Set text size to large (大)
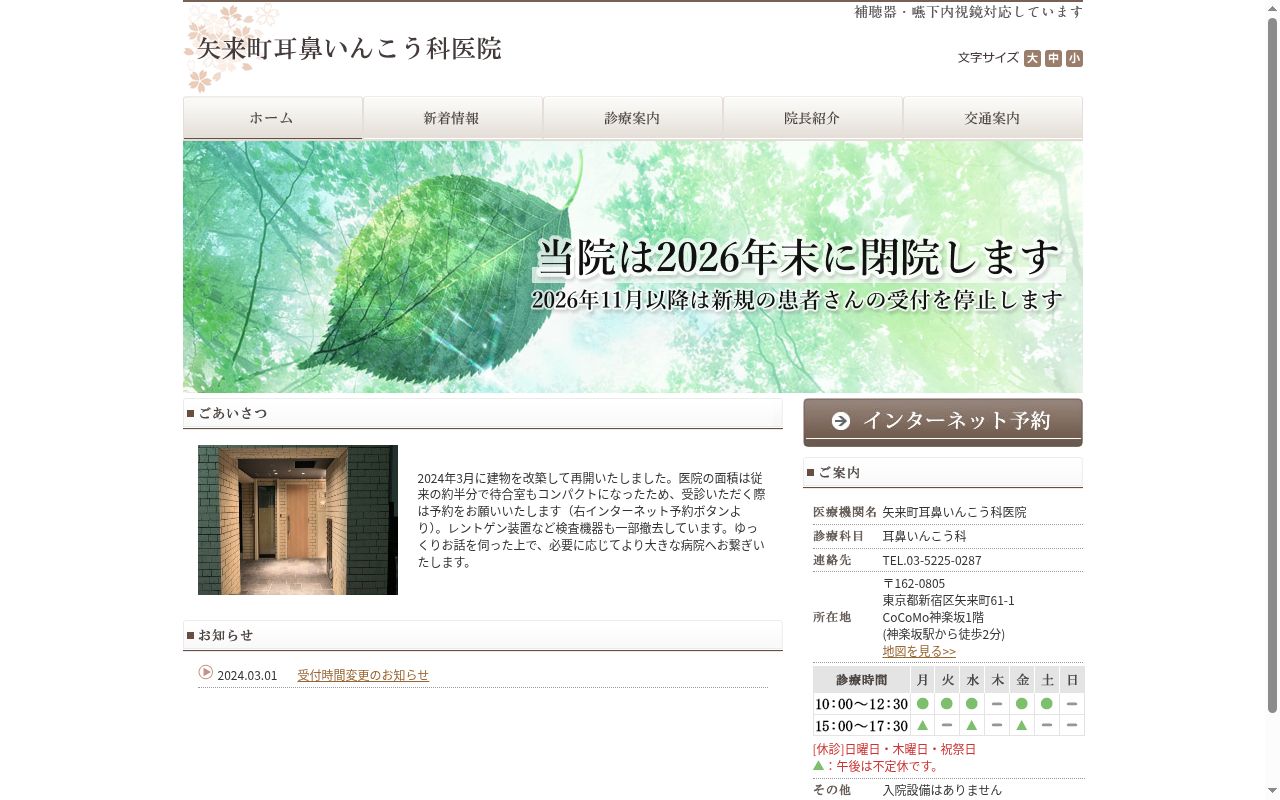Viewport: 1280px width, 800px height. point(1032,58)
